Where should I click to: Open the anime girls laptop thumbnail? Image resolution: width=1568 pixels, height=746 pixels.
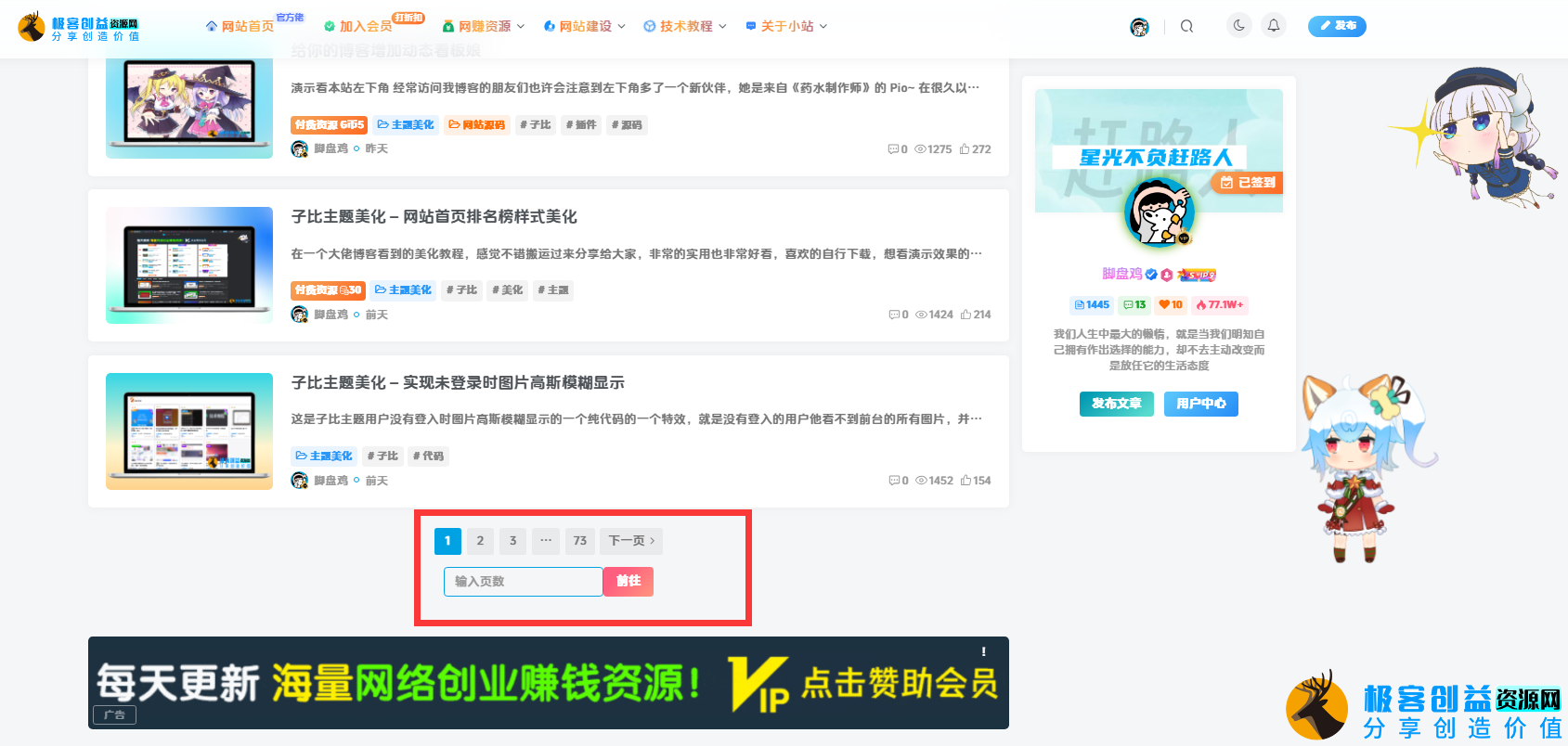click(x=189, y=104)
